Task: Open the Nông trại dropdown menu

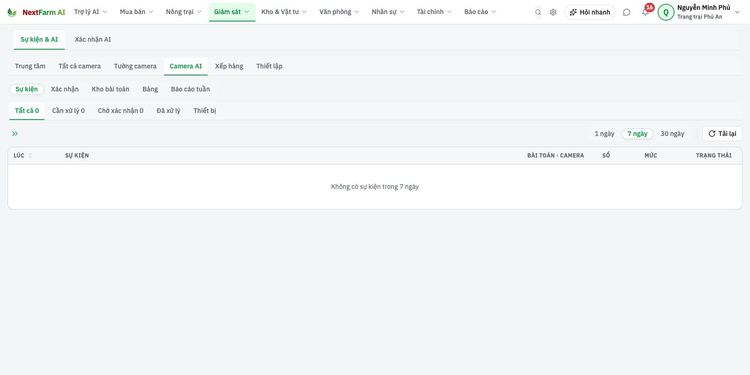Action: click(x=184, y=12)
